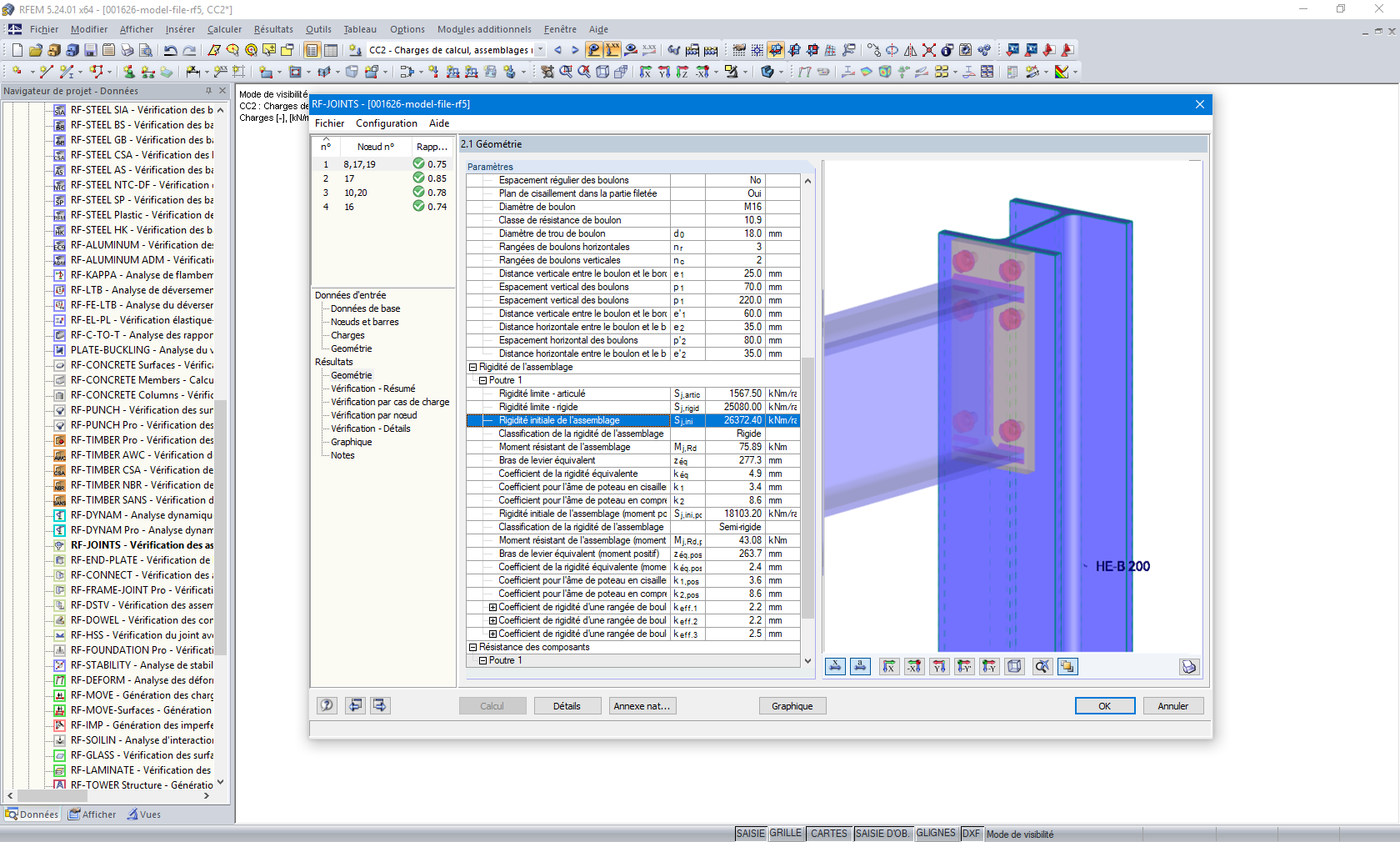This screenshot has width=1400, height=842.
Task: Save the model with the floppy disk icon
Action: 91,50
